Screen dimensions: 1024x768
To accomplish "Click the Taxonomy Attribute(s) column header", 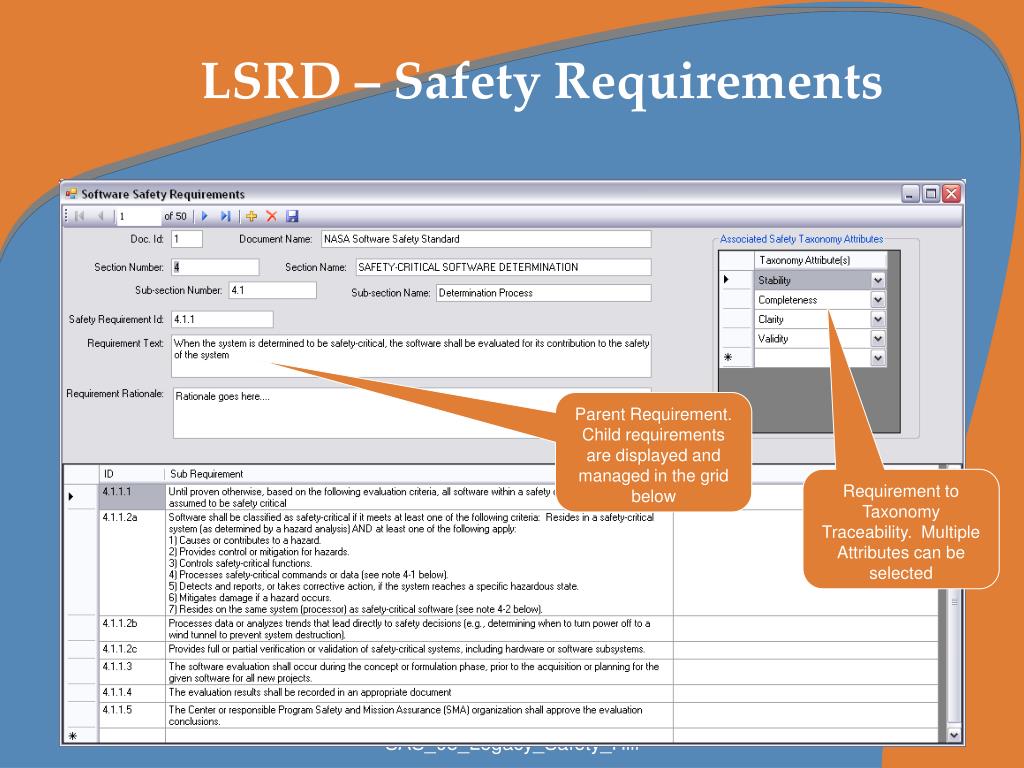I will 820,260.
